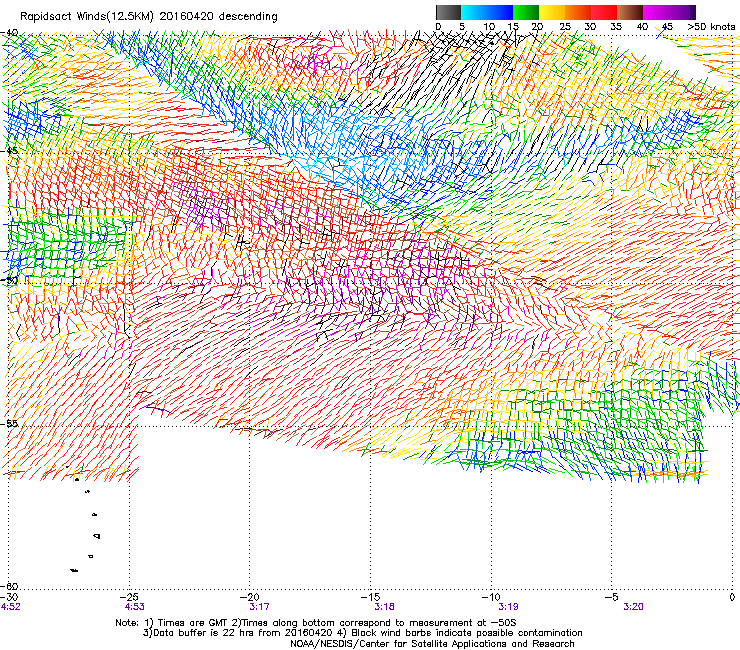
Task: Click the '4:52' time label
Action: 10,607
